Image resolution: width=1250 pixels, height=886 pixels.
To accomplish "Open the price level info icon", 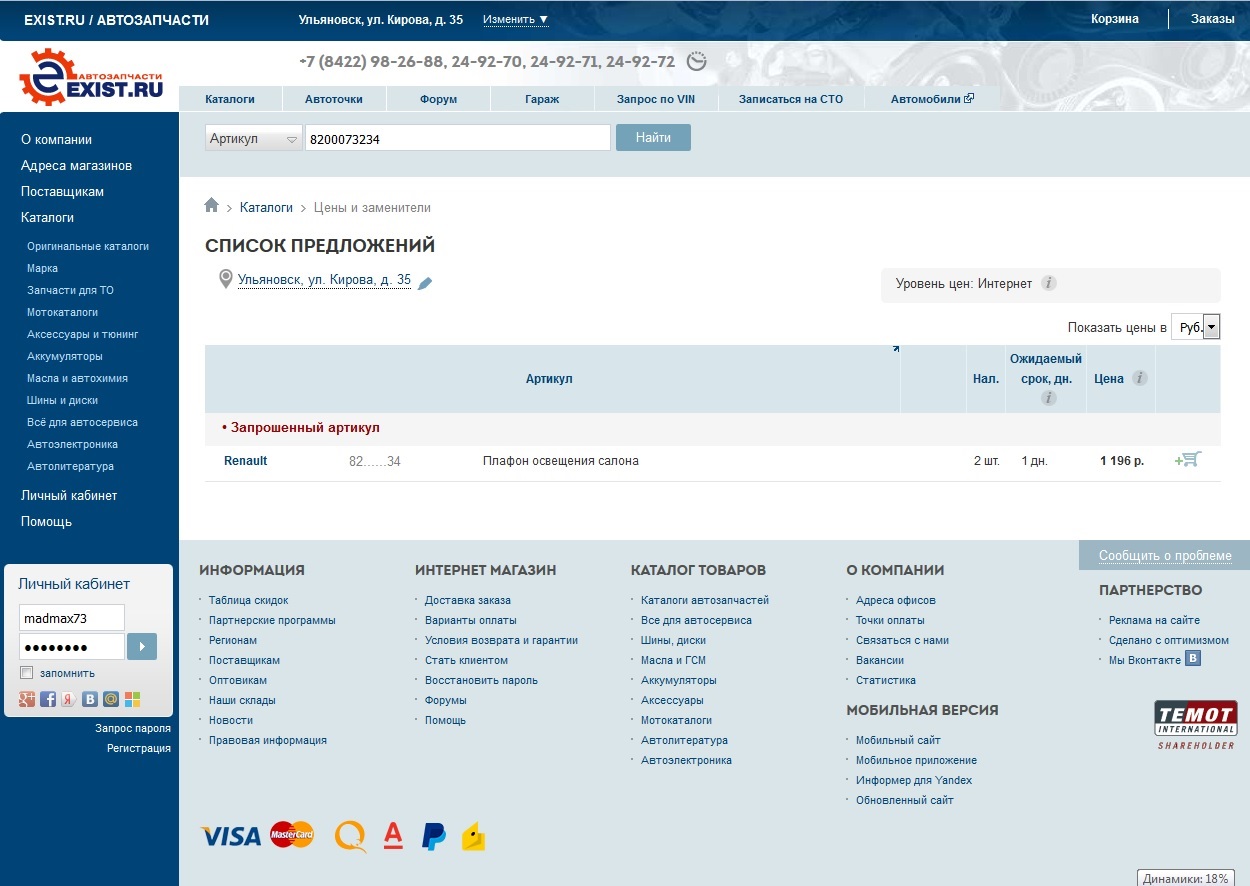I will (1048, 283).
